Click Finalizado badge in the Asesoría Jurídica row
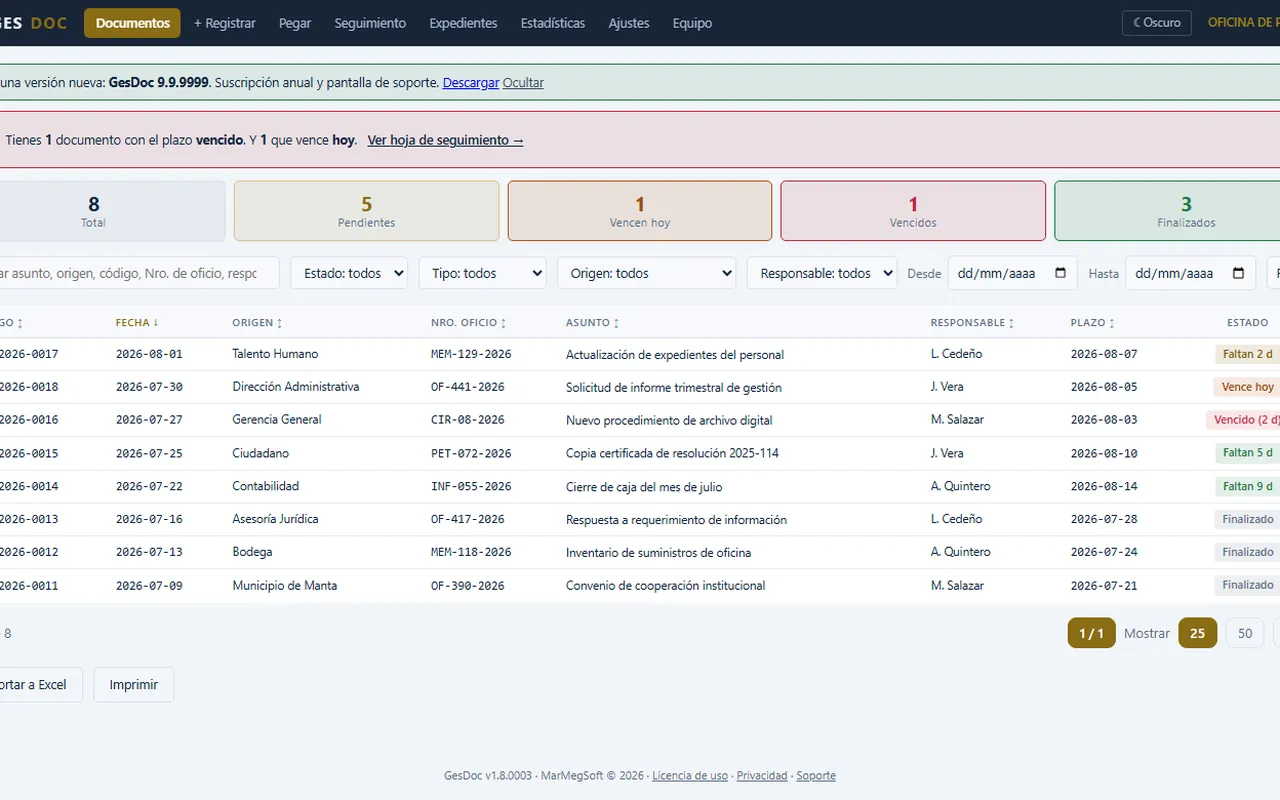The image size is (1280, 800). click(1248, 519)
